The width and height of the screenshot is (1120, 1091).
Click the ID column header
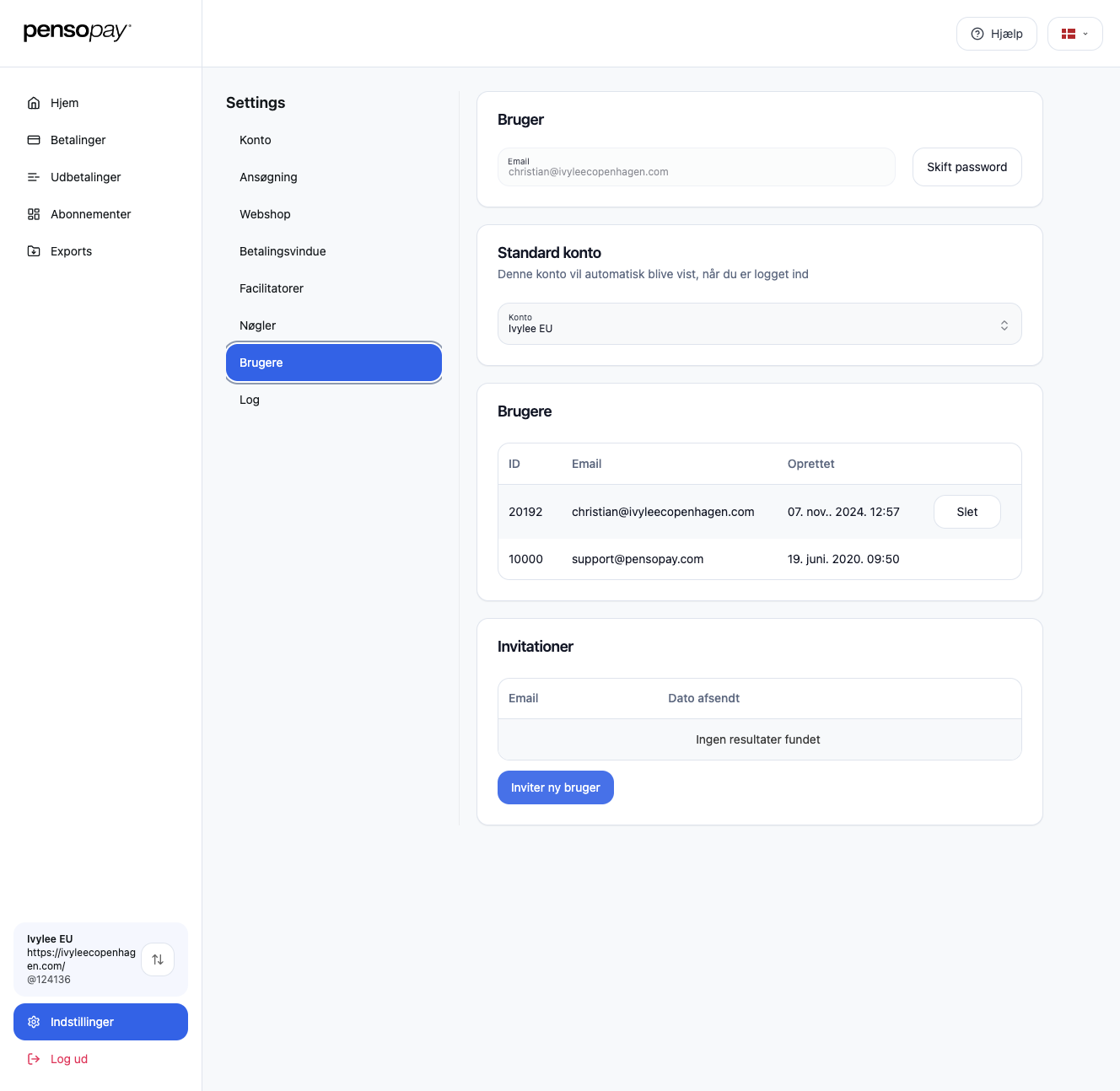pos(514,464)
